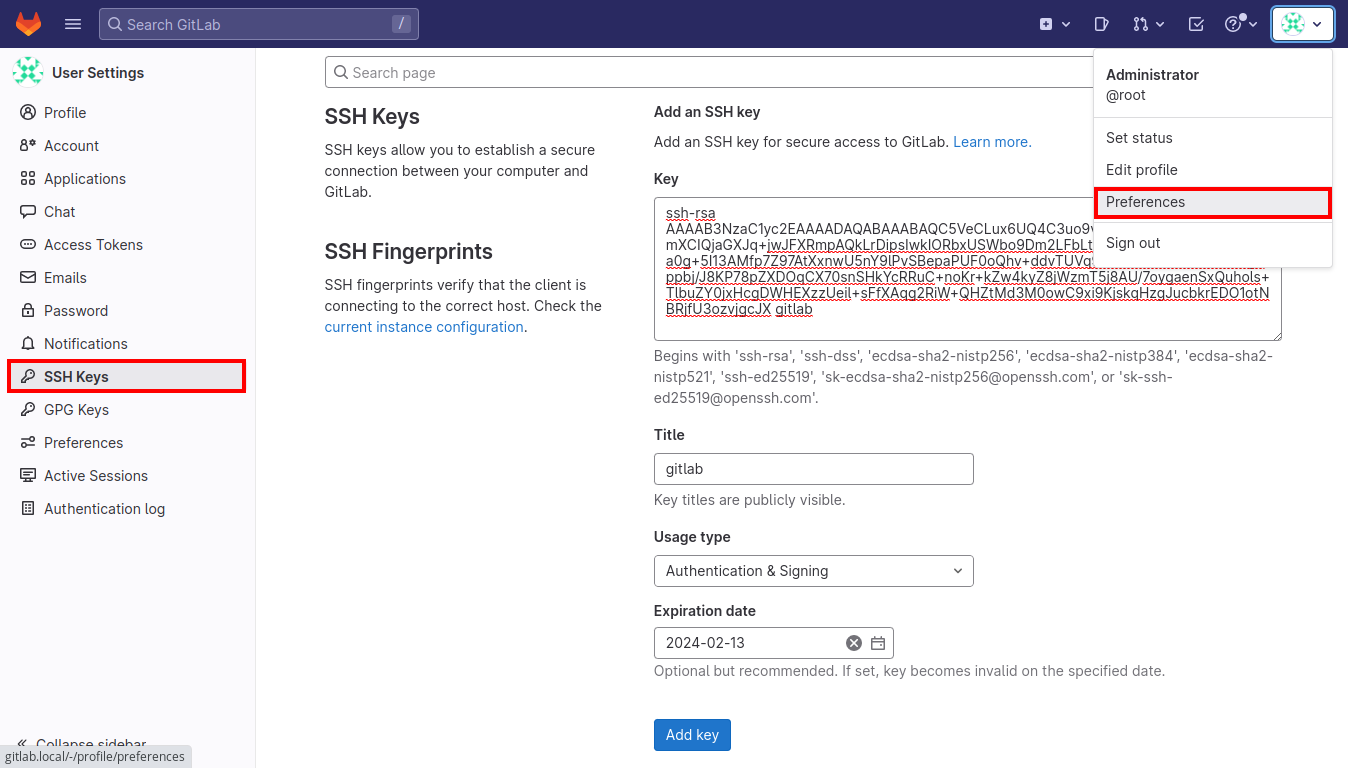The height and width of the screenshot is (768, 1348).
Task: Open the Learn more link
Action: (992, 142)
